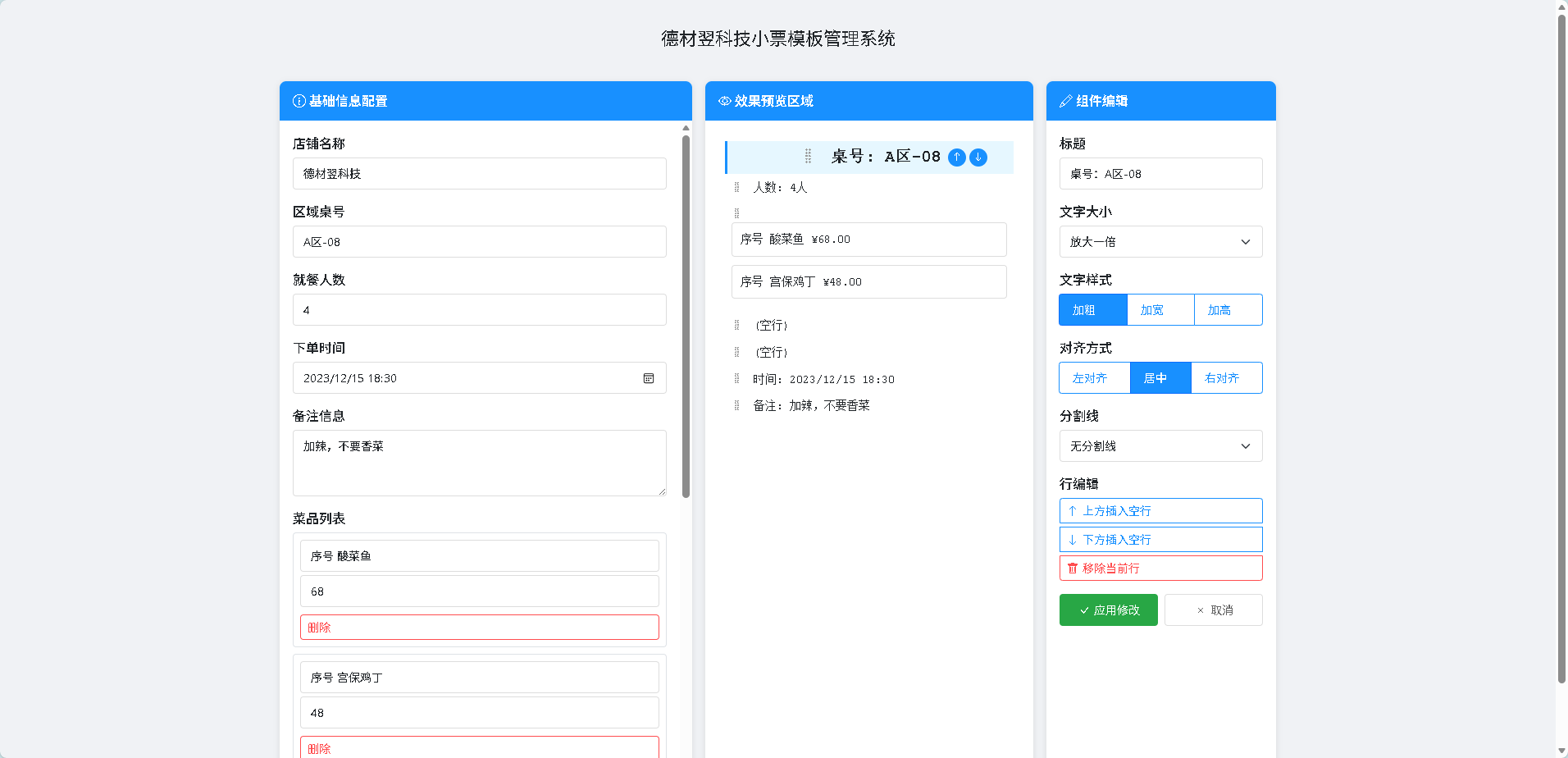The image size is (1568, 758).
Task: Select 右对齐 alignment option
Action: coord(1226,378)
